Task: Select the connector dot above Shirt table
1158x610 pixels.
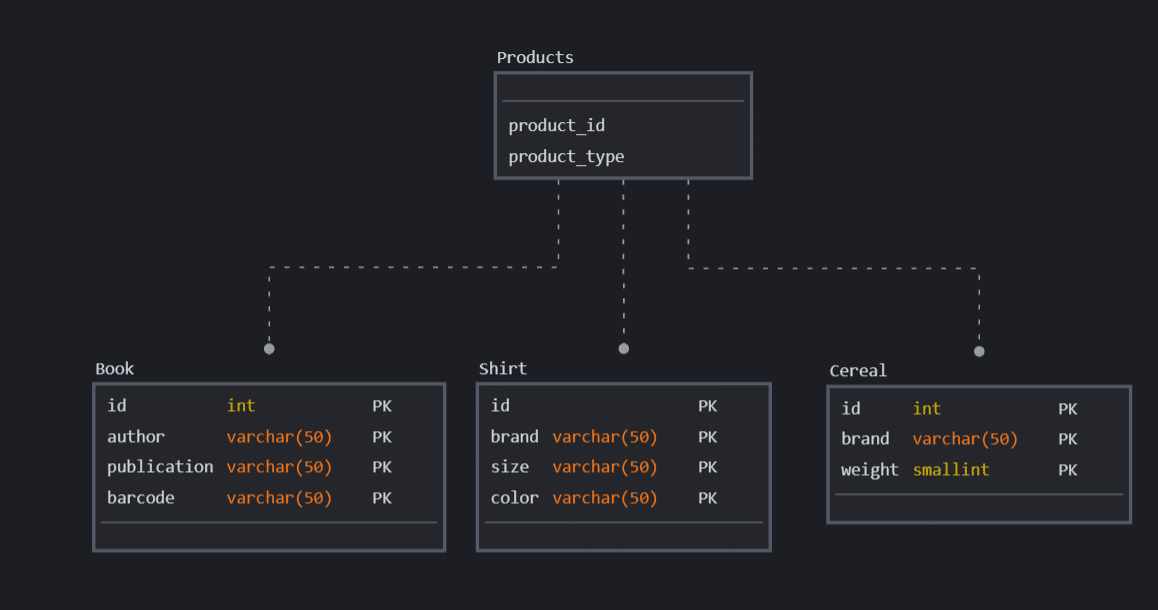Action: click(623, 348)
